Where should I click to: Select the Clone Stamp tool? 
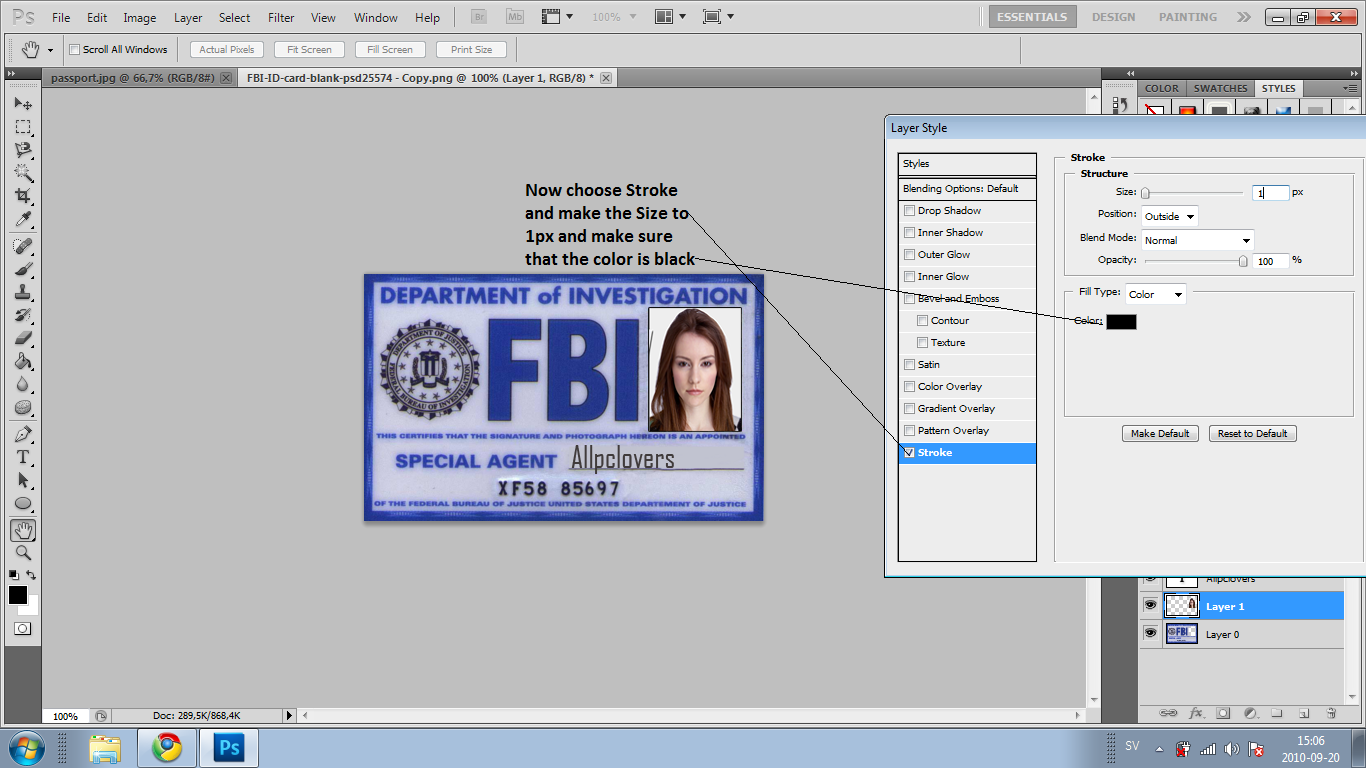pos(22,292)
